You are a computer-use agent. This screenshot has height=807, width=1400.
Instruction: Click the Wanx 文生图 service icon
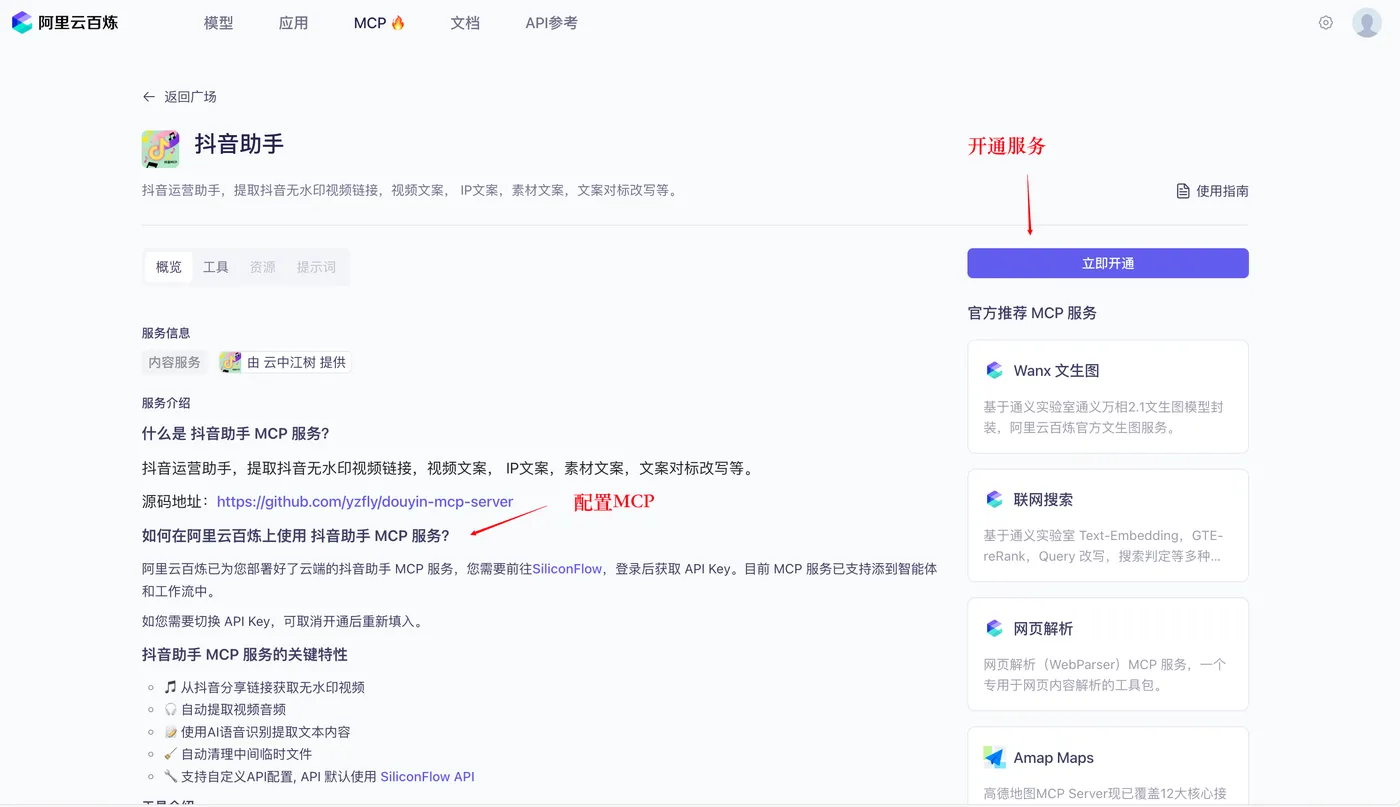pyautogui.click(x=994, y=370)
